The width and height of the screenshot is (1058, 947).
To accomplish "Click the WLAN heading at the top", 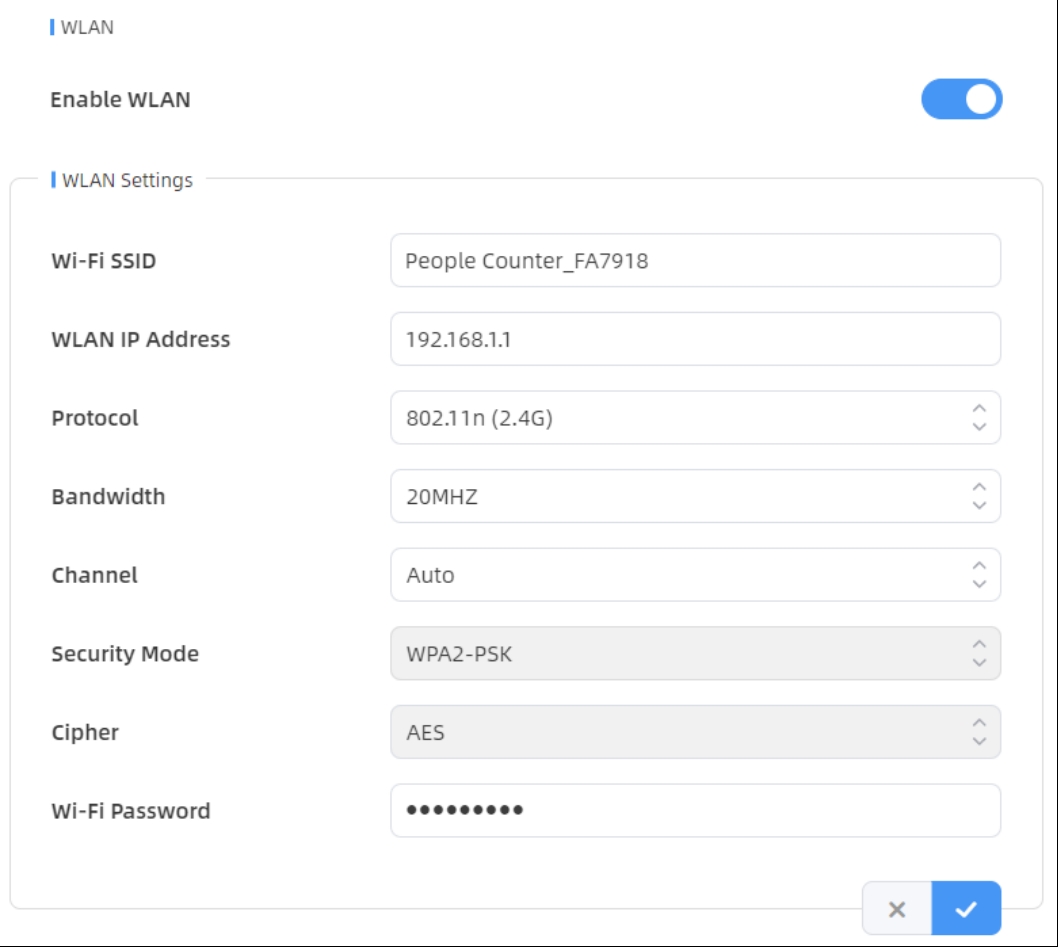I will pyautogui.click(x=87, y=27).
